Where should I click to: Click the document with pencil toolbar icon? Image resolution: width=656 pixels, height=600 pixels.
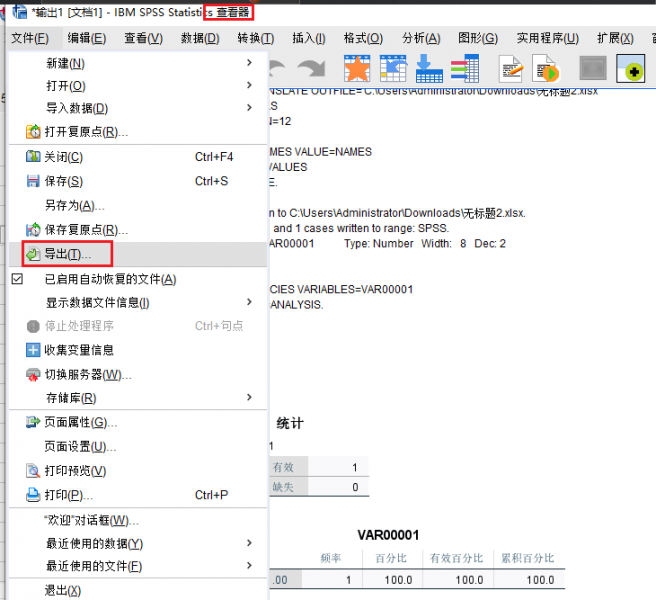512,69
